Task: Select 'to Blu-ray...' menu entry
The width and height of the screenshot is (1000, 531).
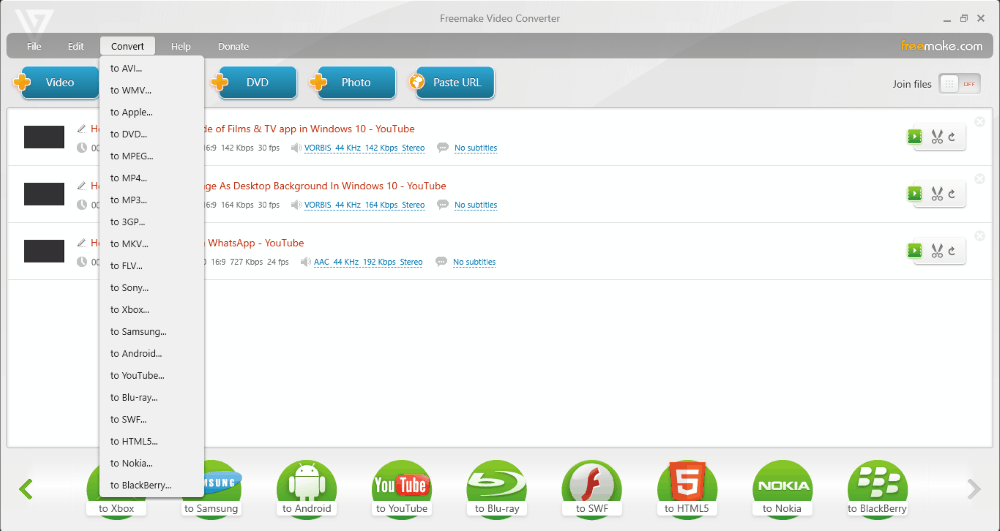Action: 152,397
